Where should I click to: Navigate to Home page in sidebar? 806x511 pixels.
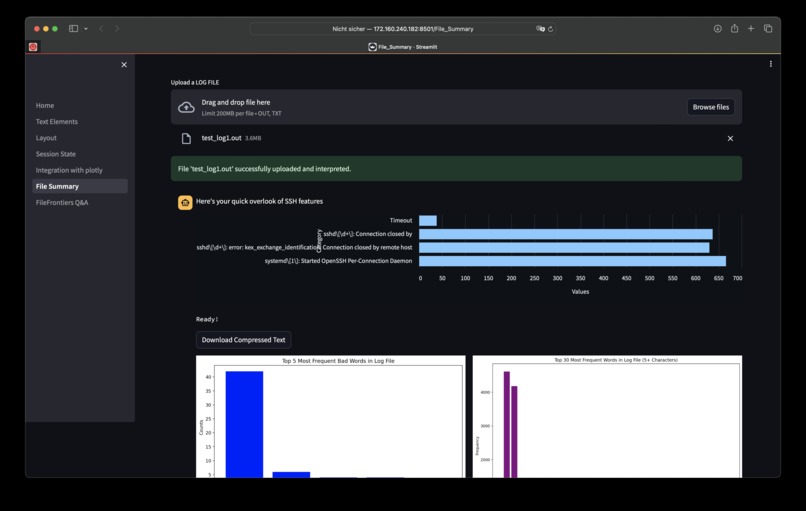click(x=45, y=105)
